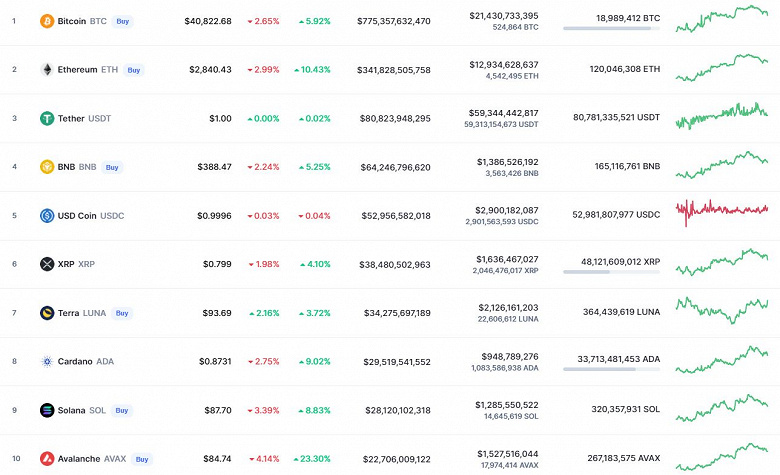Click the Bitcoin coin logo icon
780x475 pixels.
(46, 21)
